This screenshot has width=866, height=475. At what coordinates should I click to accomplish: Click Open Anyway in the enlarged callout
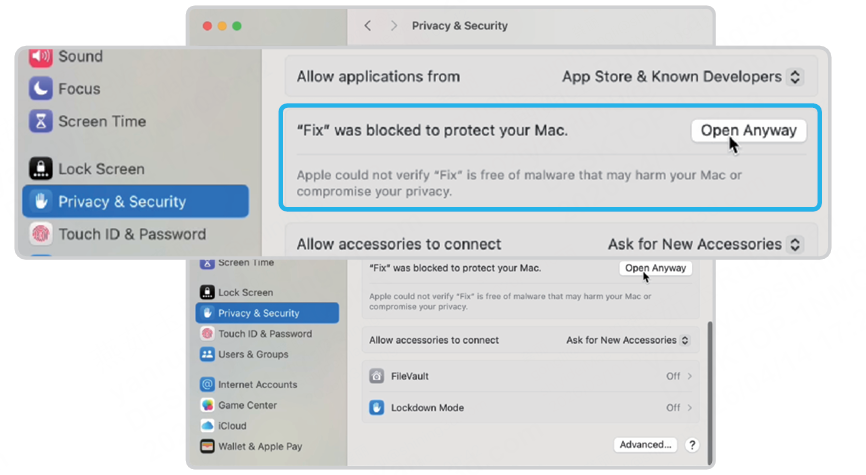click(748, 130)
